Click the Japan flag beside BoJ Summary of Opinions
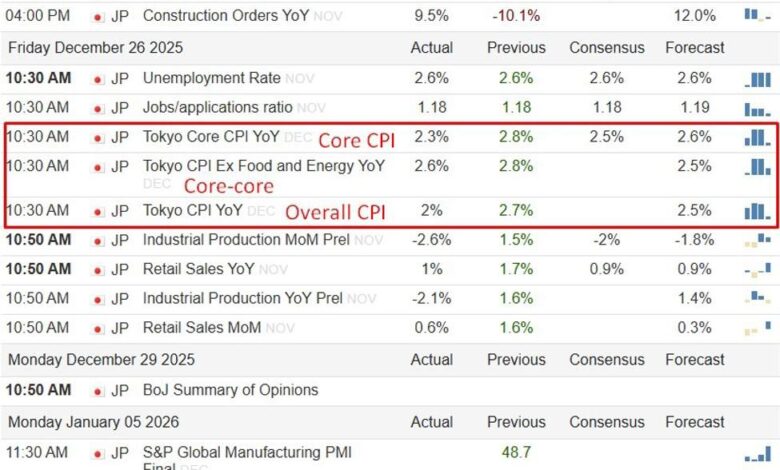This screenshot has width=780, height=470. [98, 390]
